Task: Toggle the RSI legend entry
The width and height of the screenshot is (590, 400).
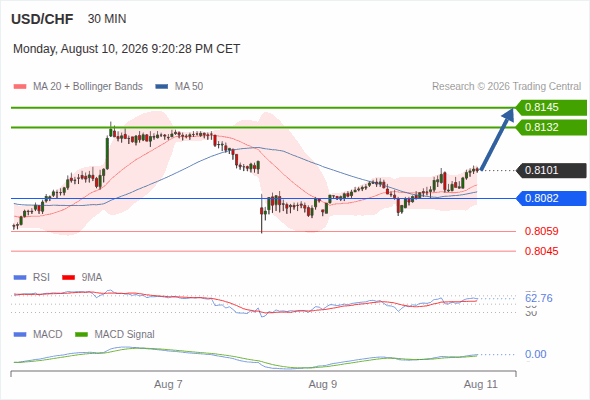Action: (x=32, y=277)
